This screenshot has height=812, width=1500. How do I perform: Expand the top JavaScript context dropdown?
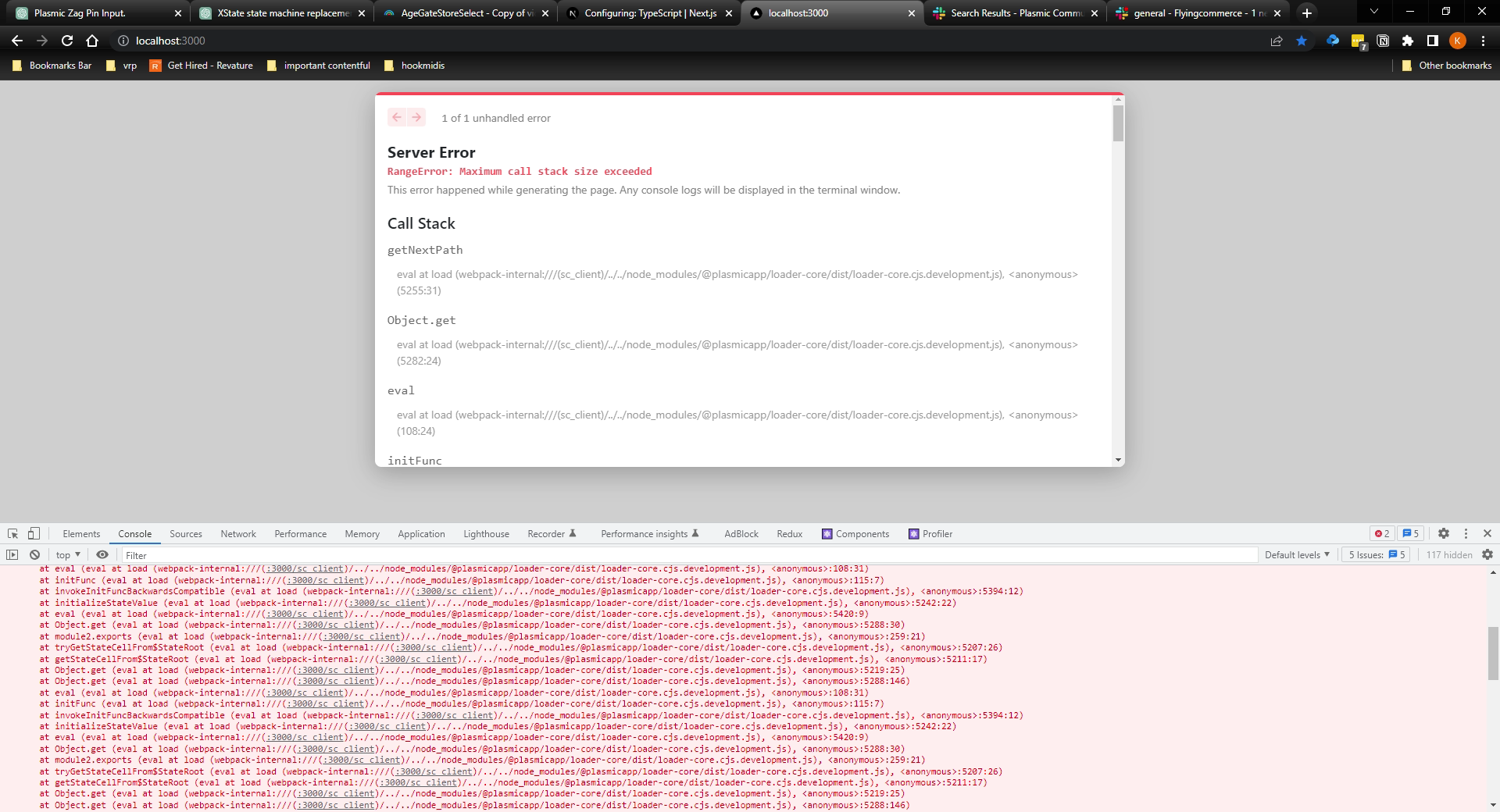(68, 555)
